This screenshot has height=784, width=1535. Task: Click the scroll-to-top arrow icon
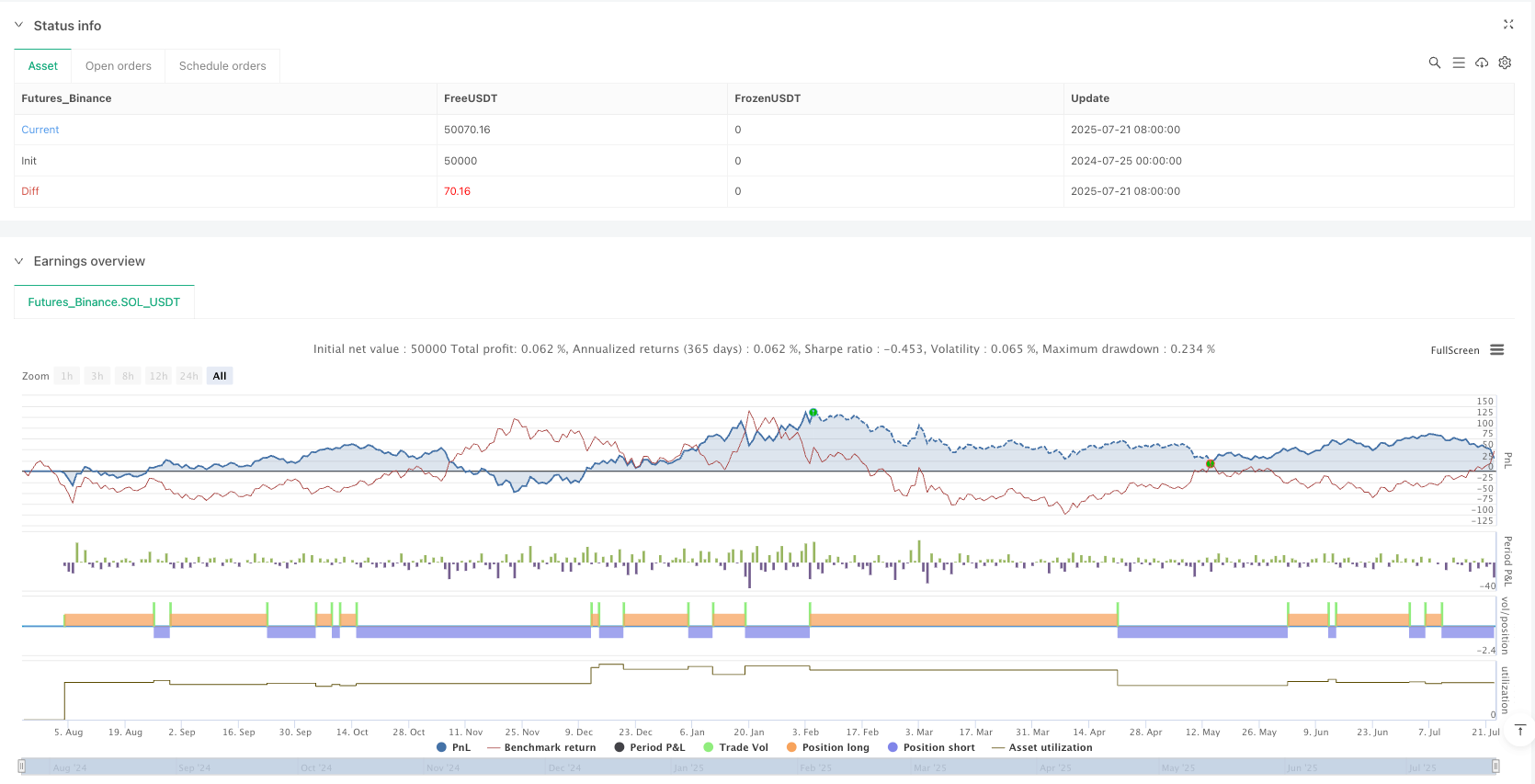point(1520,730)
